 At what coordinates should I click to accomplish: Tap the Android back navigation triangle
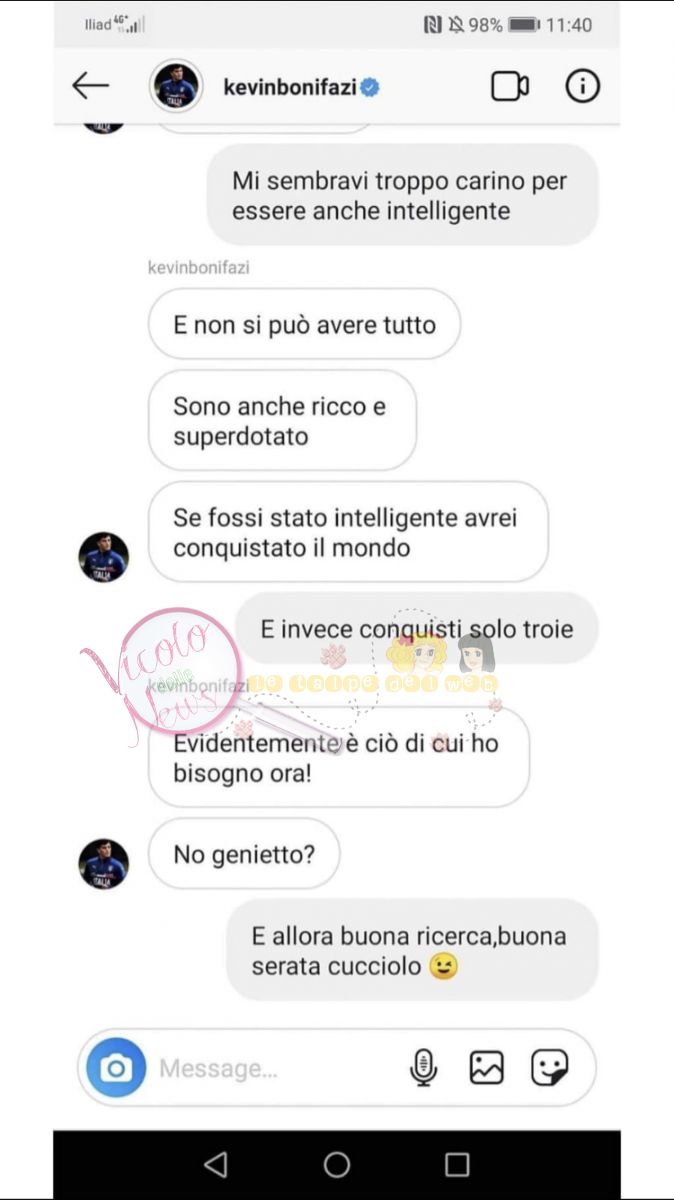click(x=215, y=1164)
